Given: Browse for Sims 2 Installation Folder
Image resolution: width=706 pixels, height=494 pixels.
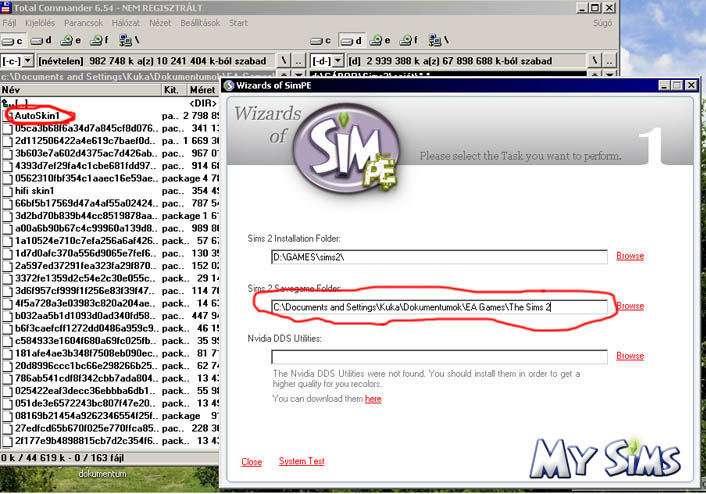Looking at the screenshot, I should point(630,256).
